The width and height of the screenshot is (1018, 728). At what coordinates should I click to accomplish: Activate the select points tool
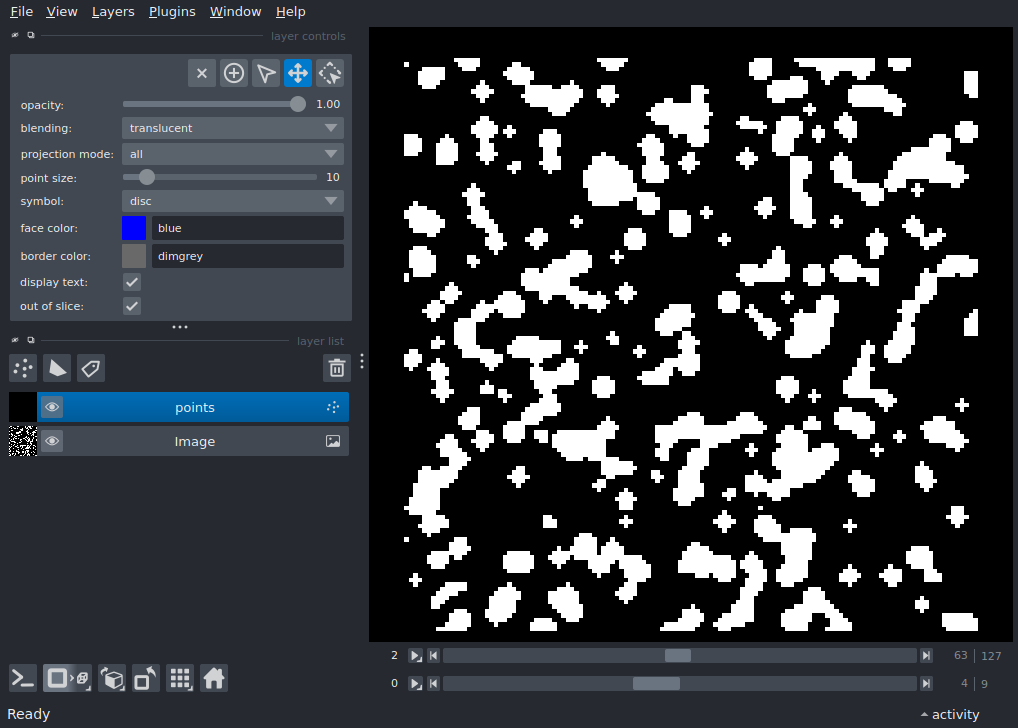(x=266, y=73)
